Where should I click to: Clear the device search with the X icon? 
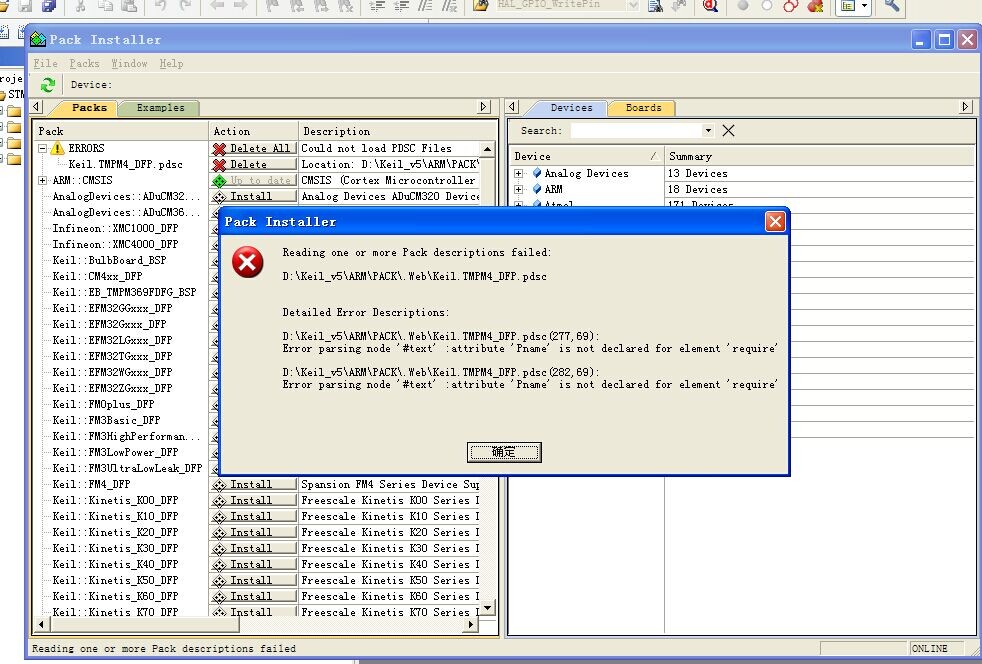(728, 130)
